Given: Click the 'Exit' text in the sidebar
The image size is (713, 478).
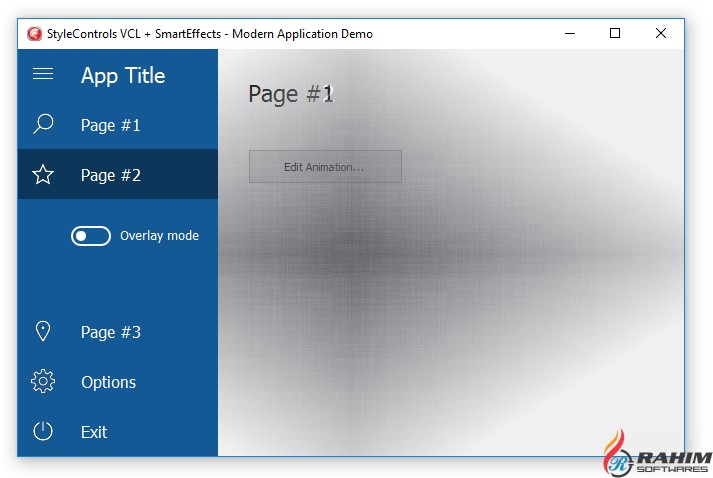Looking at the screenshot, I should 94,432.
